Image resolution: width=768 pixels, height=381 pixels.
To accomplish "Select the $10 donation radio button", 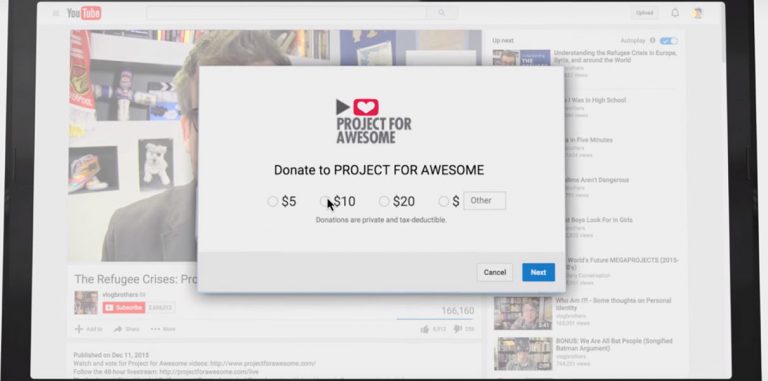I will [325, 201].
